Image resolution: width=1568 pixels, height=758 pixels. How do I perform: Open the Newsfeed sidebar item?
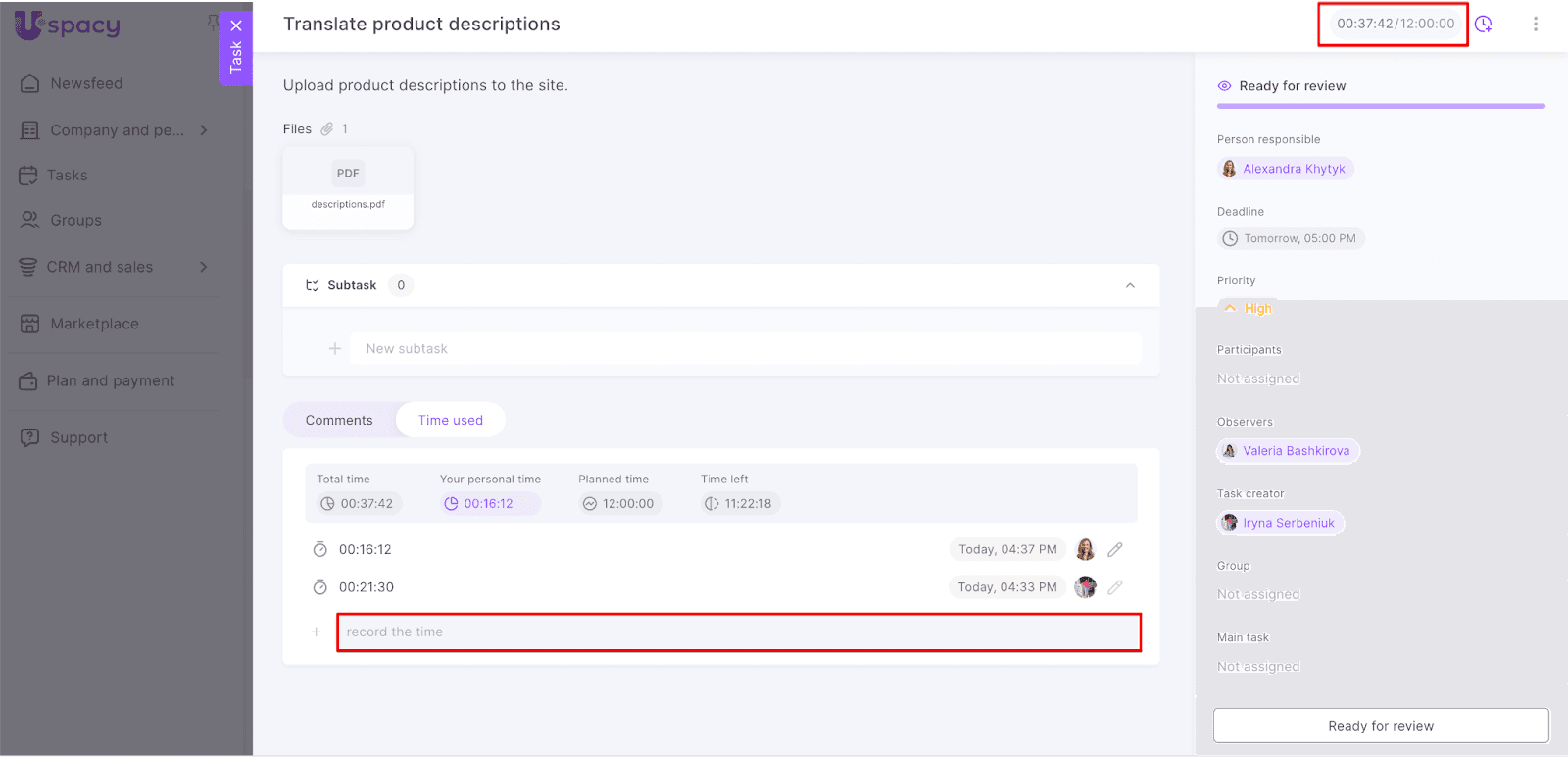tap(86, 84)
